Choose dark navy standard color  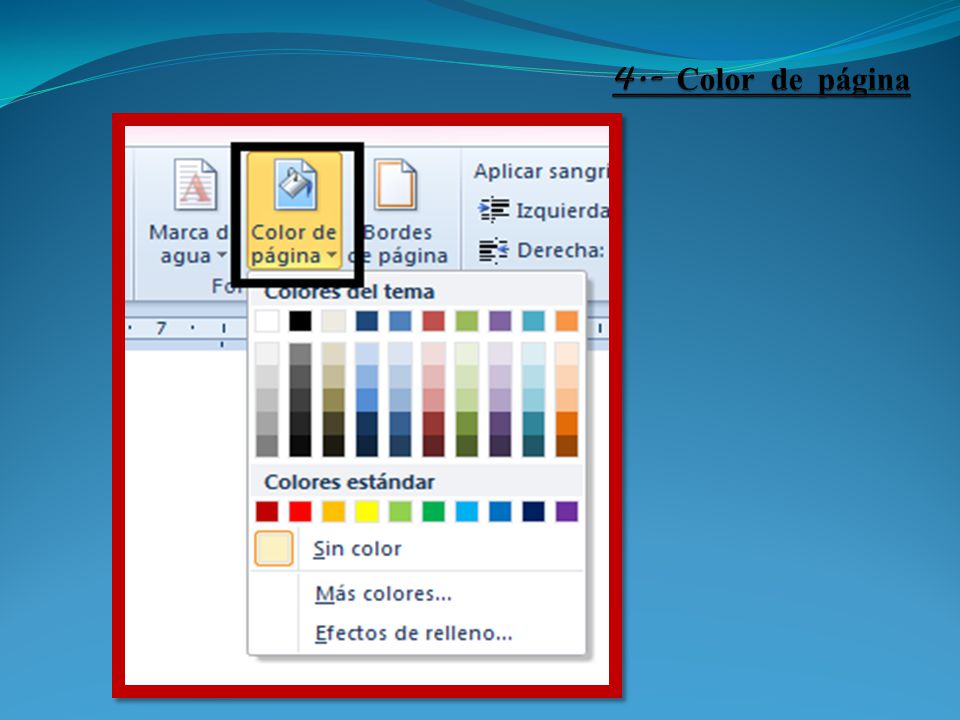tap(533, 511)
